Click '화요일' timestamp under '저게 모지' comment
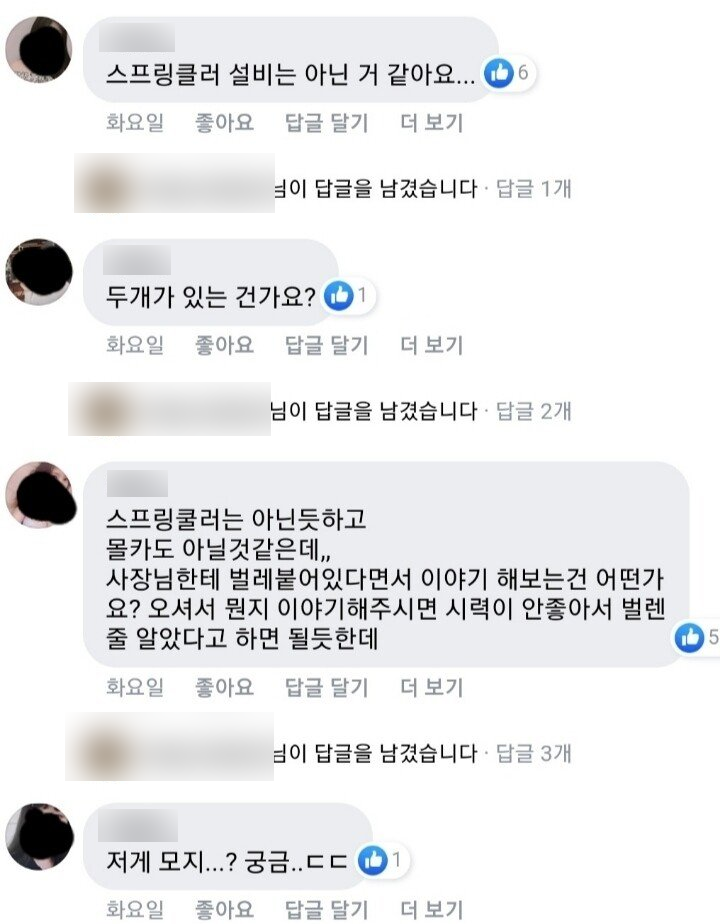 [x=135, y=909]
